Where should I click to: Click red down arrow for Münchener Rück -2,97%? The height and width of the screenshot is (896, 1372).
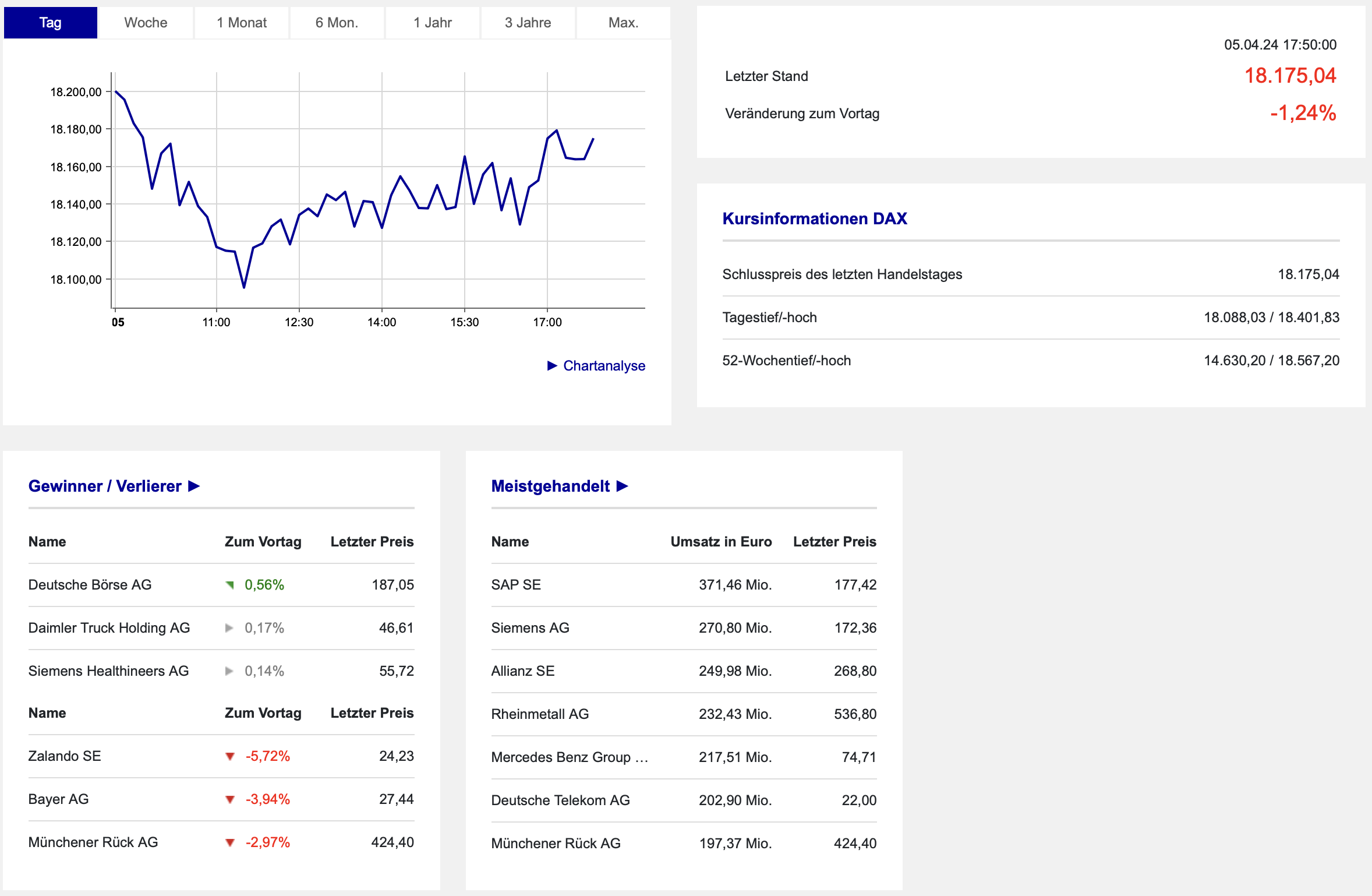pos(230,842)
